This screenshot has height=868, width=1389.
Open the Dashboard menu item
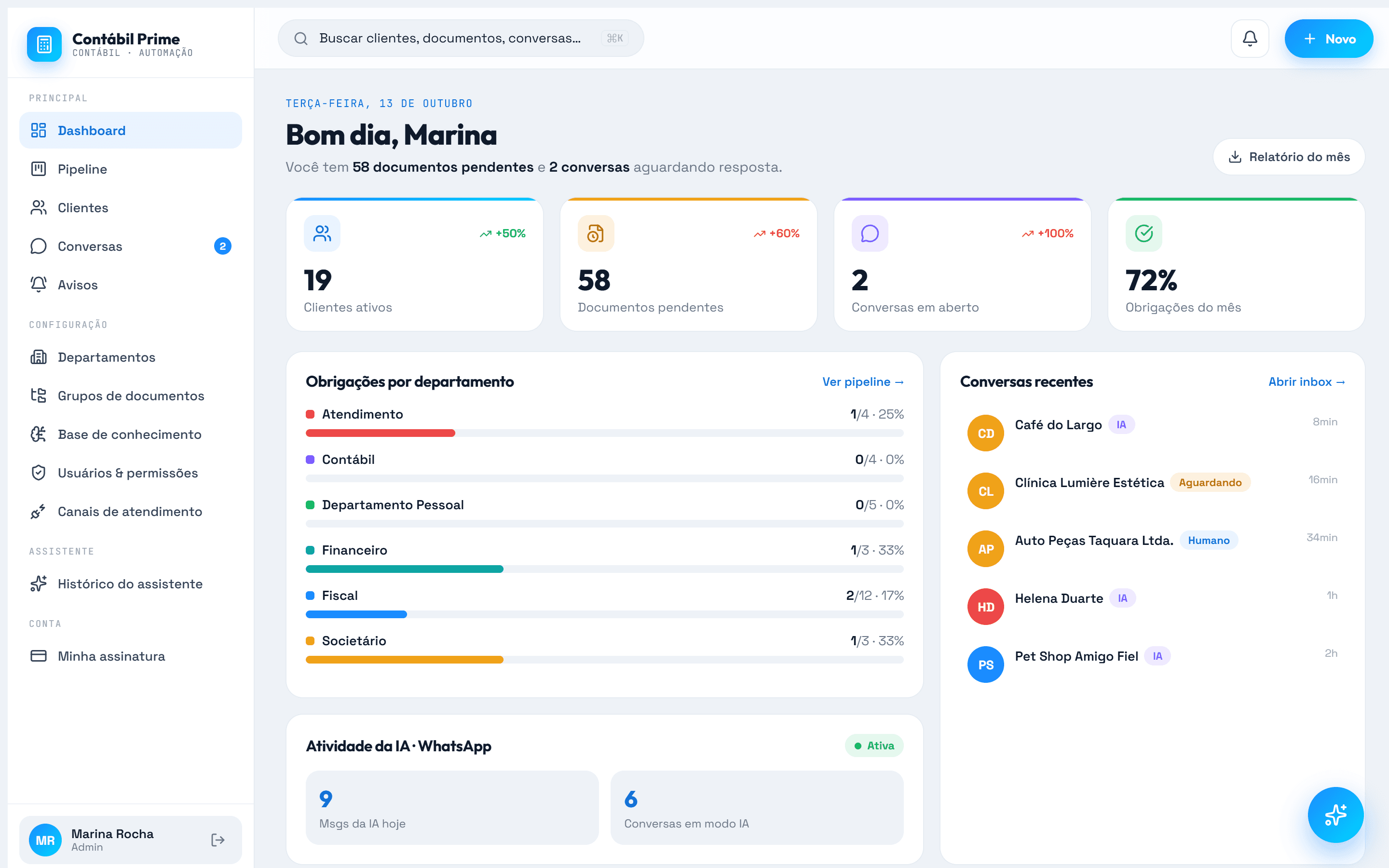[x=130, y=130]
